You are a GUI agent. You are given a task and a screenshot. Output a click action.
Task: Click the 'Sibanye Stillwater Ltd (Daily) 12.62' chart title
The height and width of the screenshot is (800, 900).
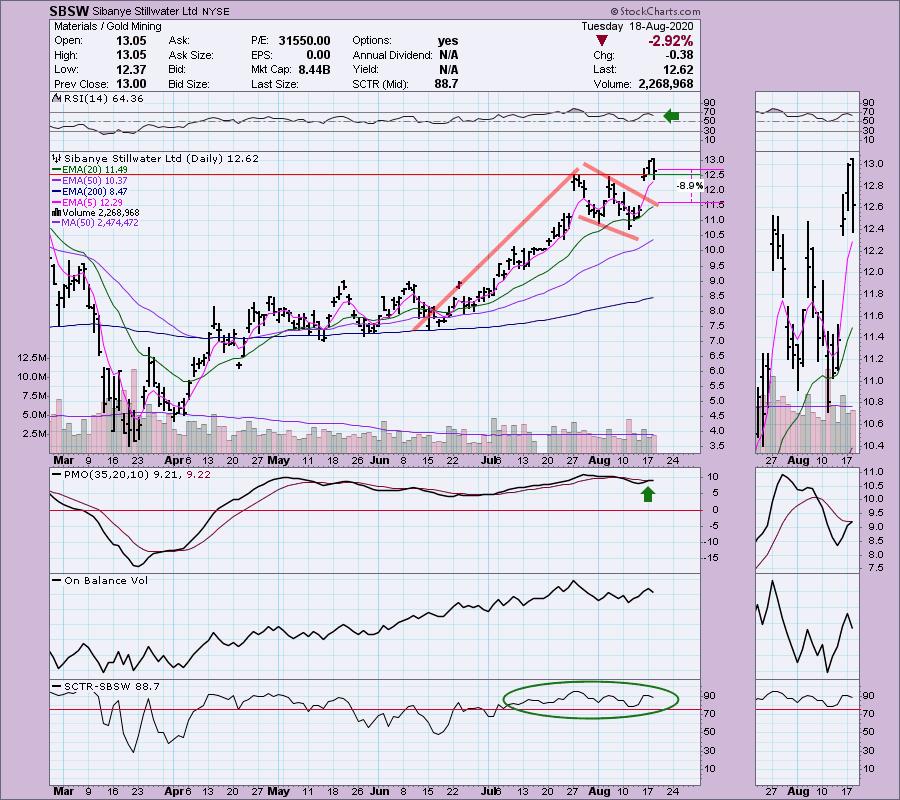[x=161, y=158]
